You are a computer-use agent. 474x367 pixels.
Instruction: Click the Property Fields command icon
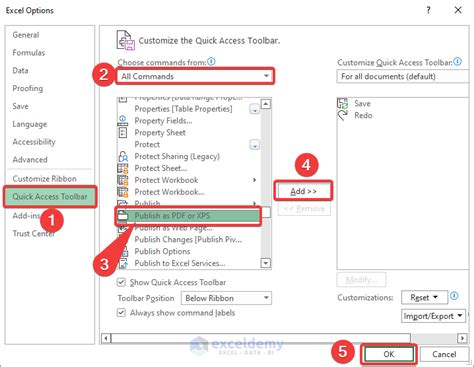[123, 120]
